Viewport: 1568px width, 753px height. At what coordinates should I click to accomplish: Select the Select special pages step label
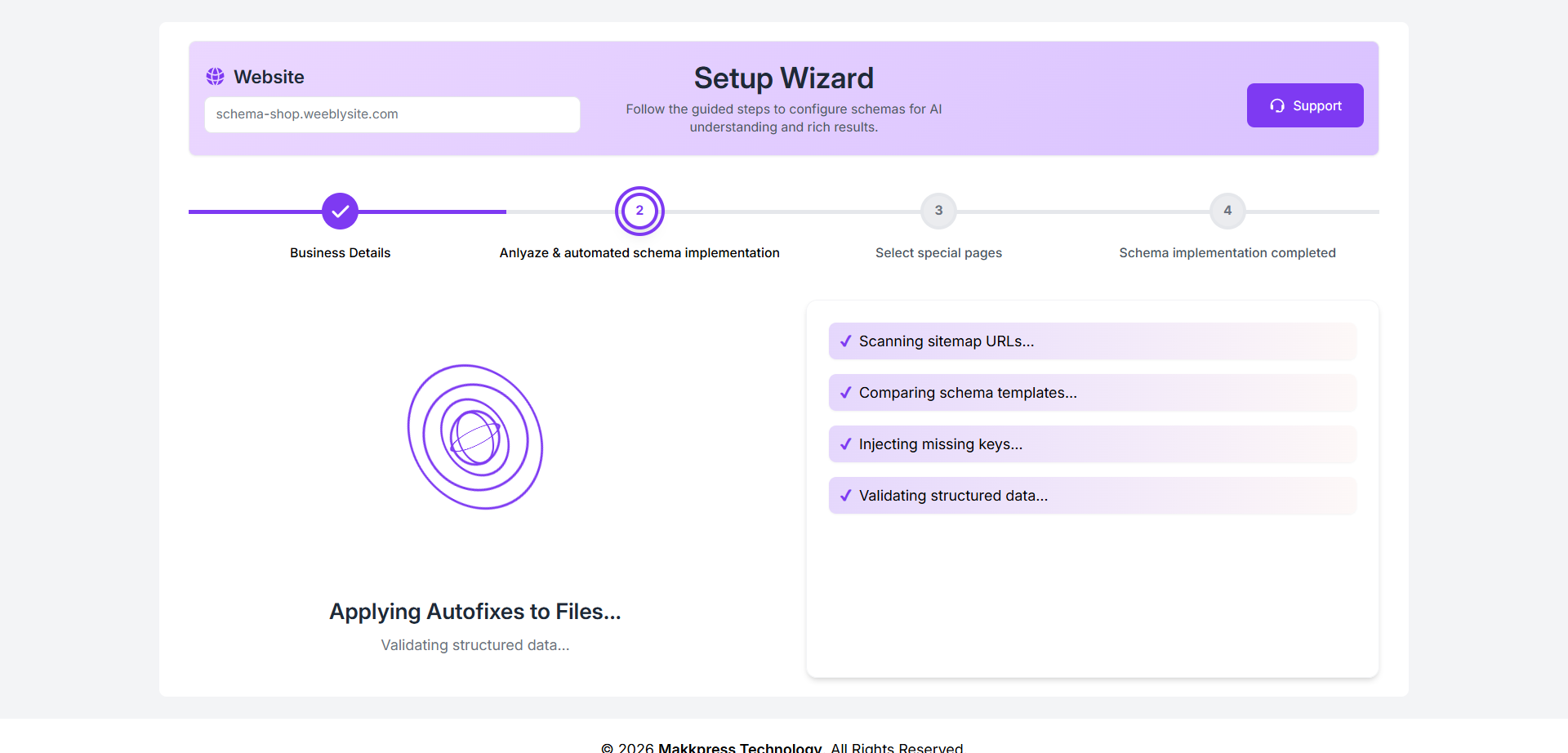coord(938,253)
